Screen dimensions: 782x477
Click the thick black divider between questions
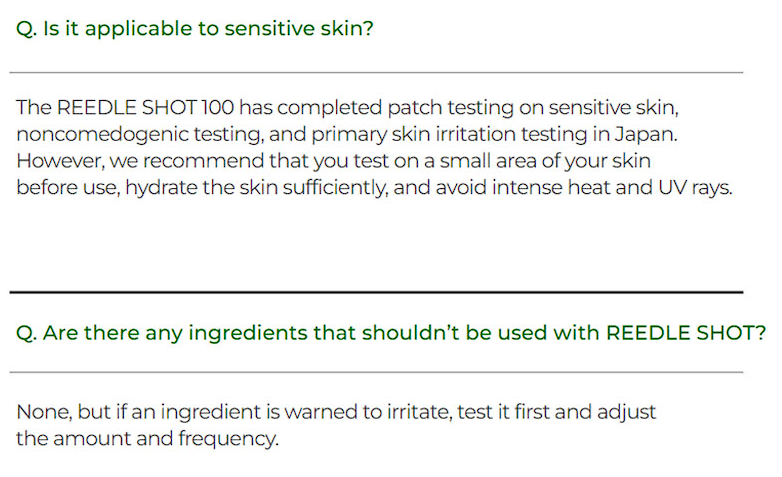point(376,292)
